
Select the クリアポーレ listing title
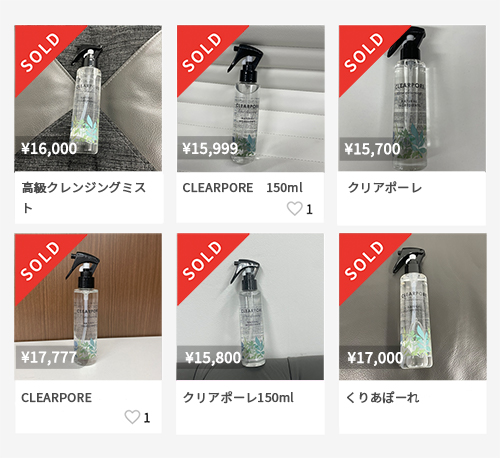click(385, 188)
